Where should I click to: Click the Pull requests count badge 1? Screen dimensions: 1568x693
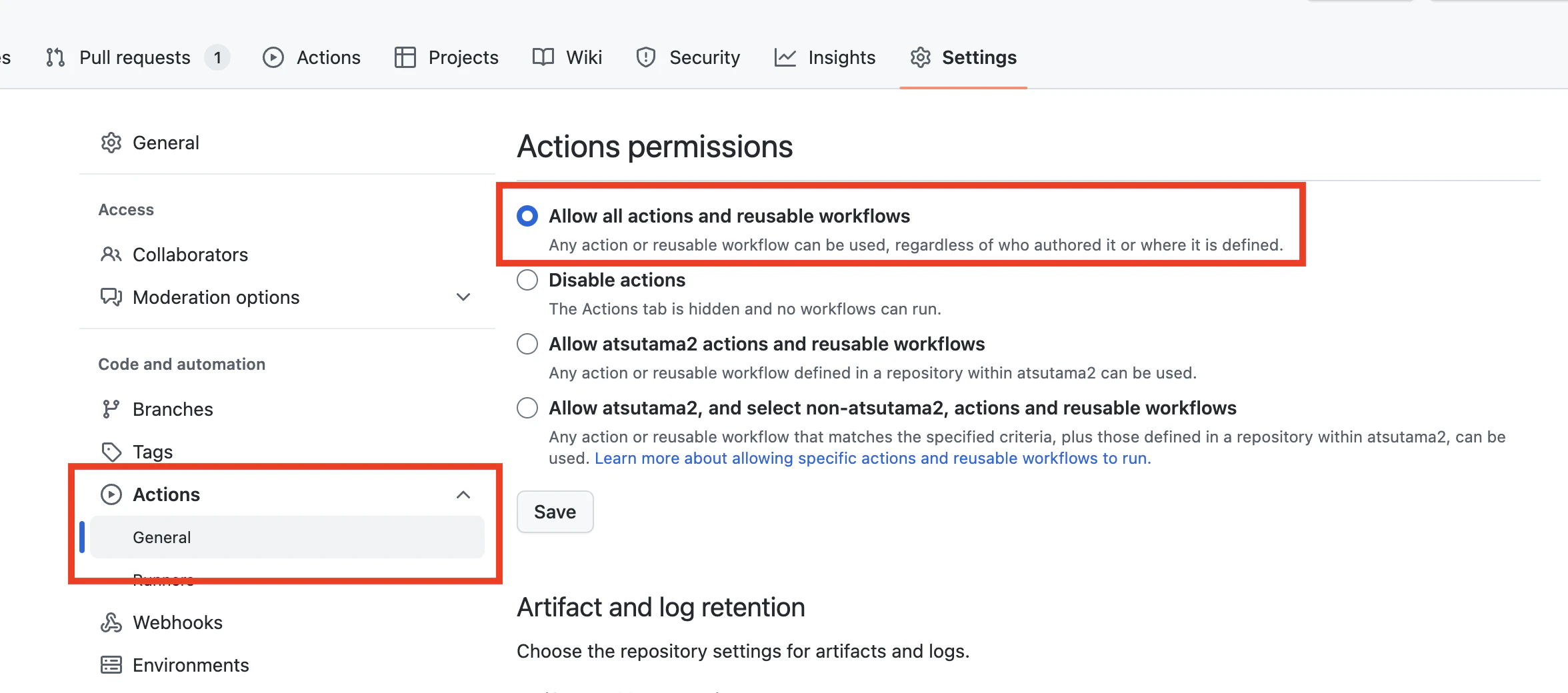[217, 57]
